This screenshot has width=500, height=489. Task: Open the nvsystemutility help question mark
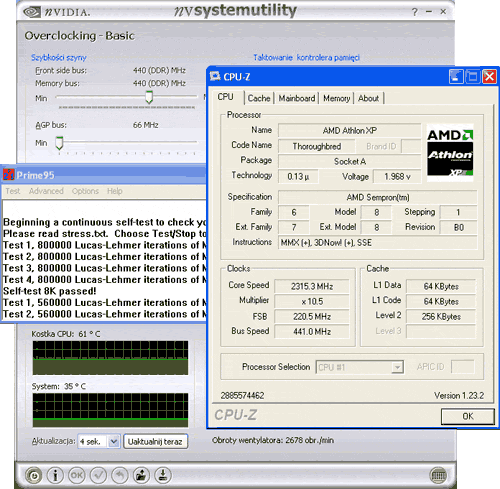(414, 12)
